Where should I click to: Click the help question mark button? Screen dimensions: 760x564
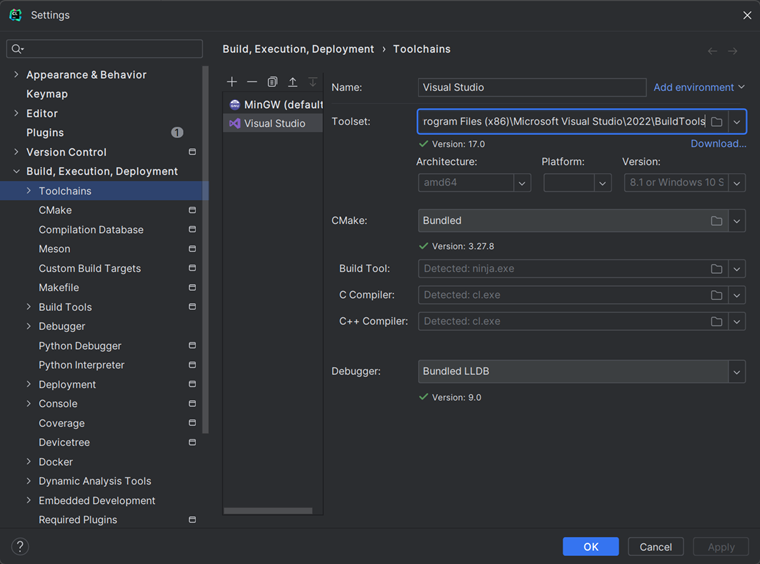pyautogui.click(x=20, y=547)
